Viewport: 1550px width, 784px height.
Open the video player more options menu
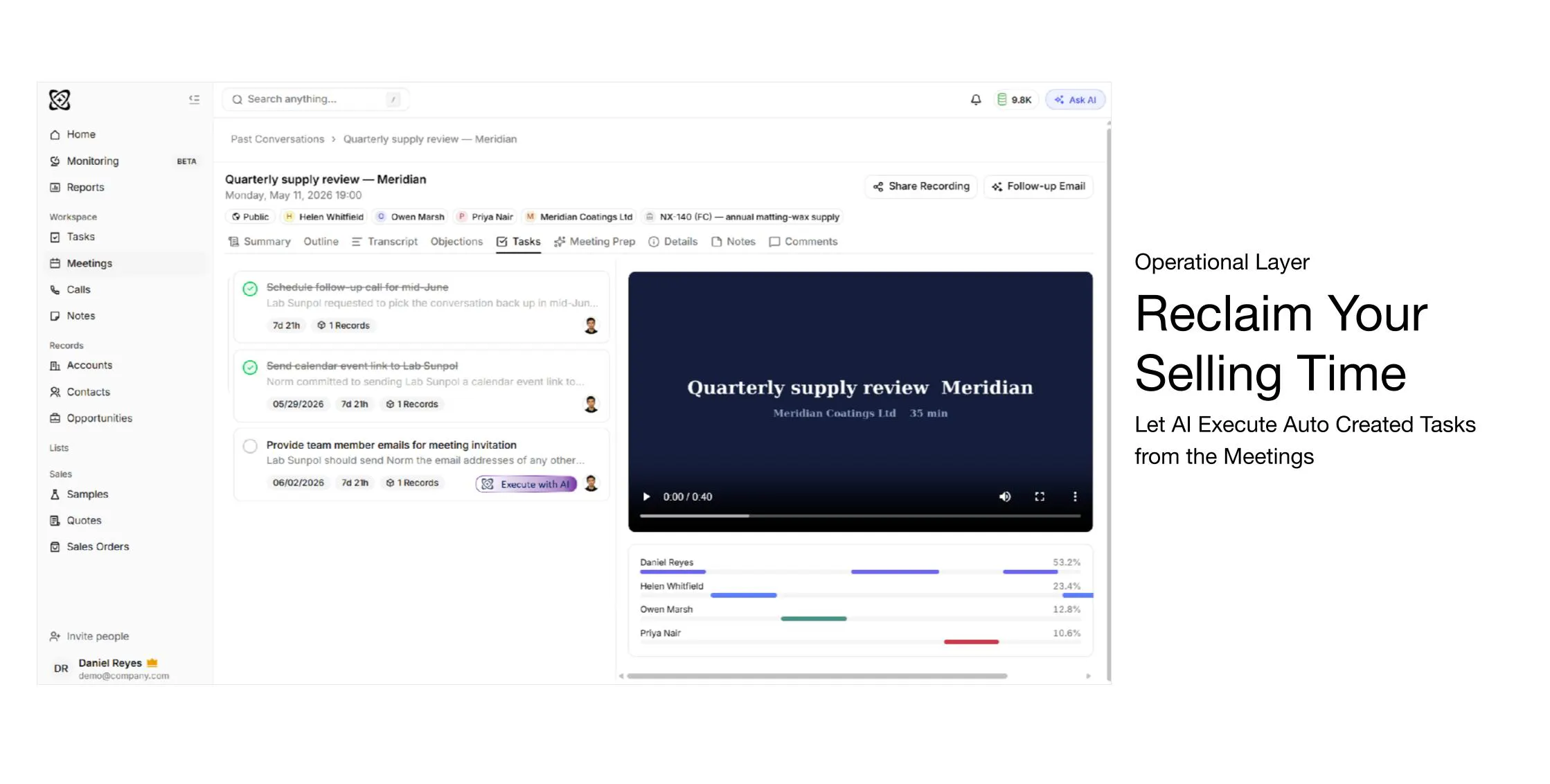[x=1075, y=497]
